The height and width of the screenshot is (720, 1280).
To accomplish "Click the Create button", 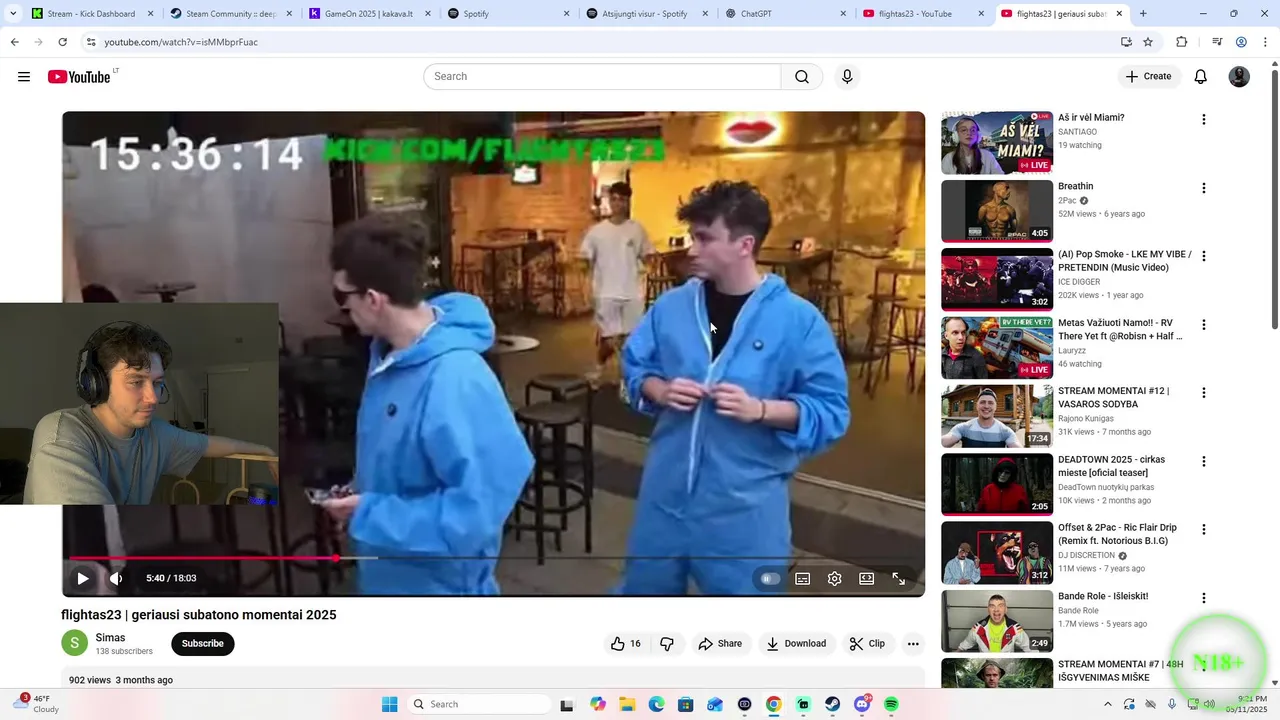I will pos(1148,77).
